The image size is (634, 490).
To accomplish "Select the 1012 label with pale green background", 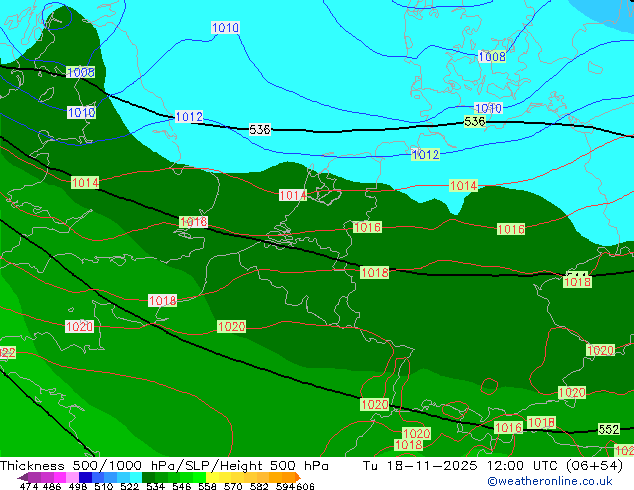I will click(x=425, y=154).
